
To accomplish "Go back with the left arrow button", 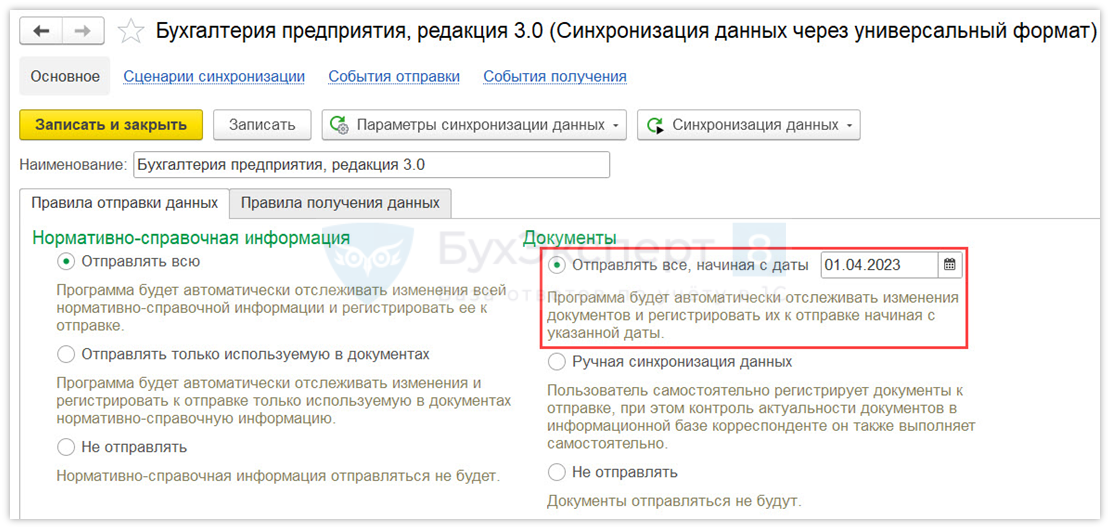I will pyautogui.click(x=41, y=32).
